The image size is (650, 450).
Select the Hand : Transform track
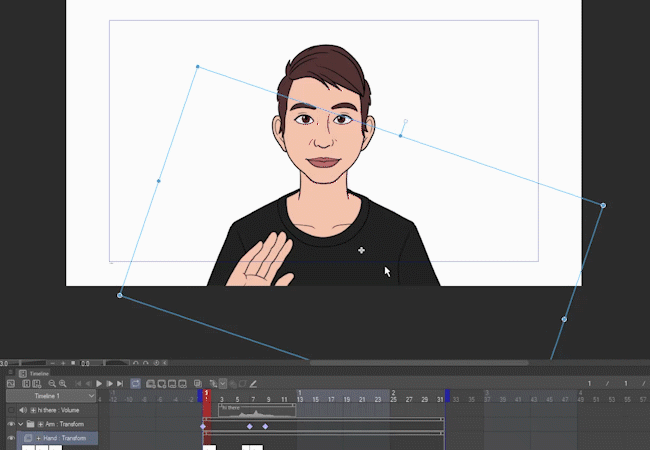(57, 438)
